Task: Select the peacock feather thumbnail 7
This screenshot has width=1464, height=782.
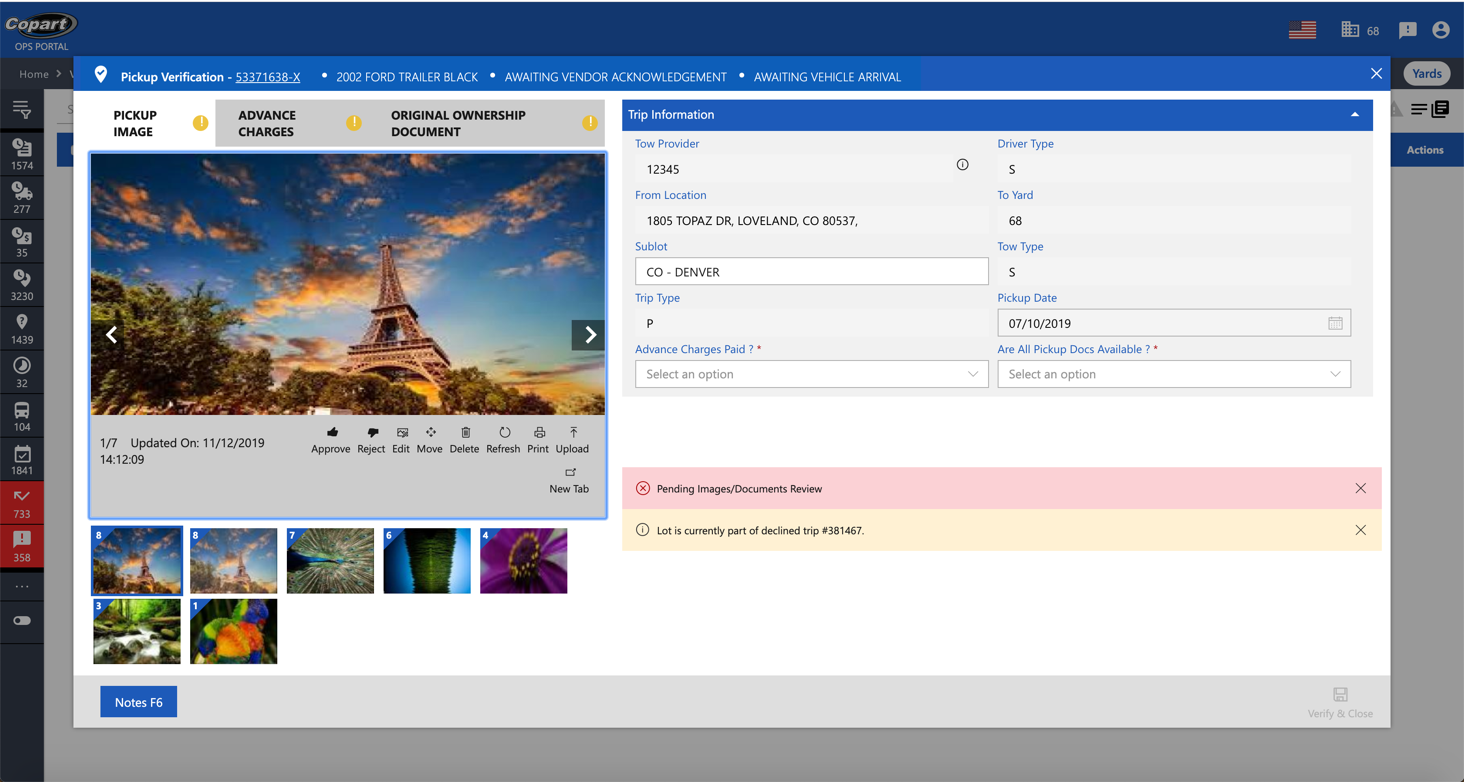Action: (330, 561)
